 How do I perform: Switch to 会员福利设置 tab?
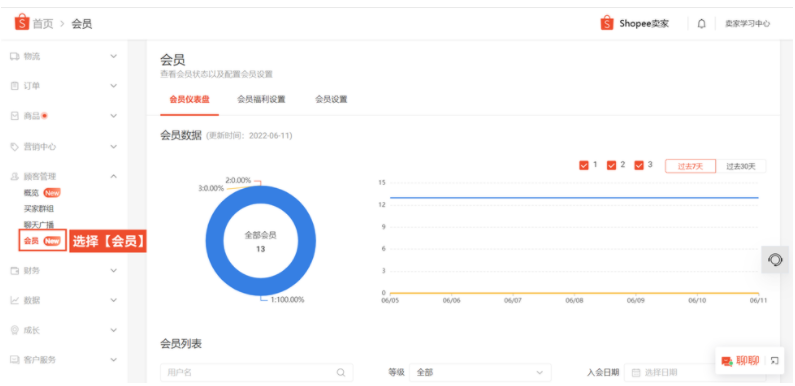[x=261, y=99]
